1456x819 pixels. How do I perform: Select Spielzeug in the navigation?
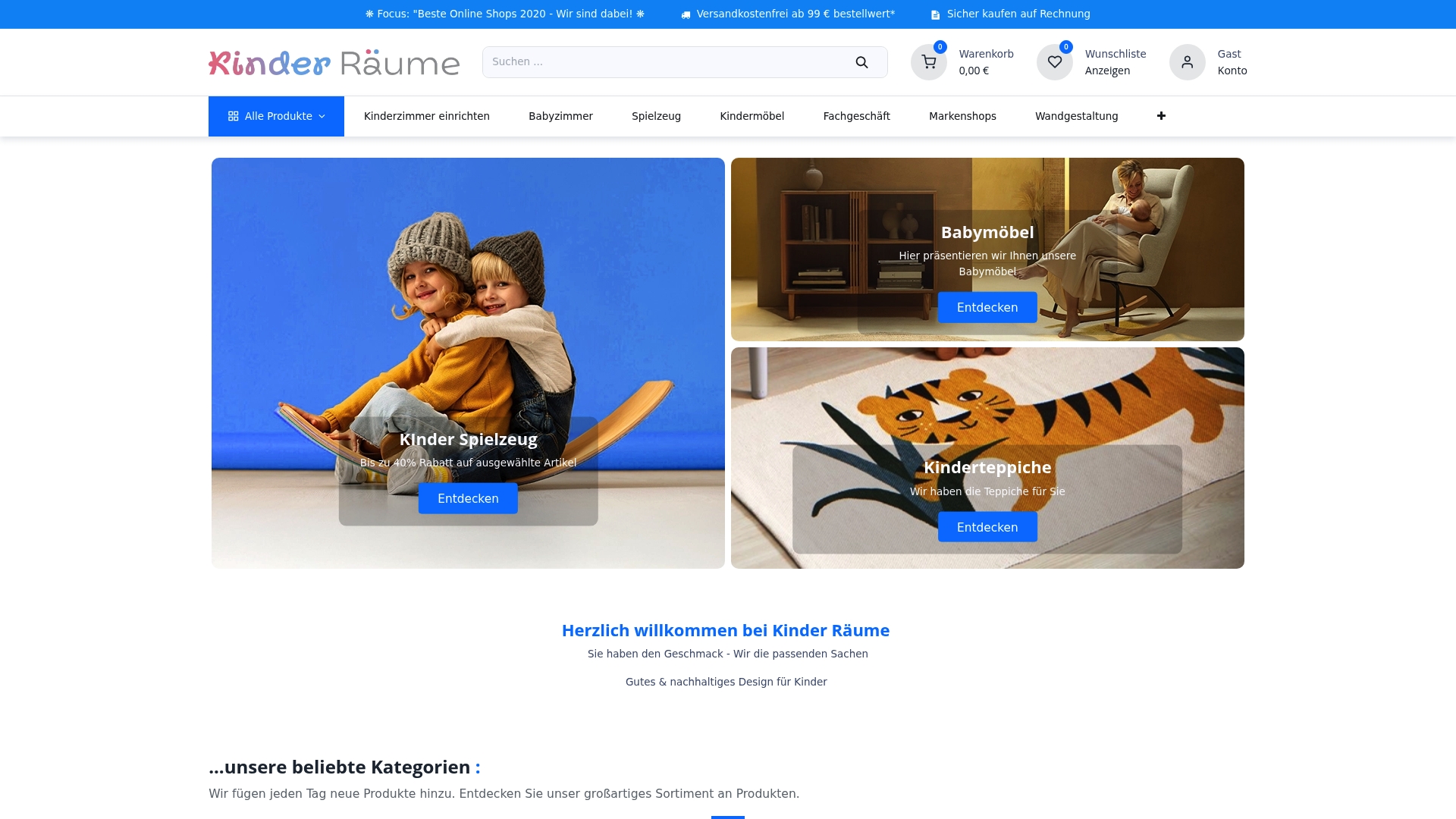click(x=656, y=116)
